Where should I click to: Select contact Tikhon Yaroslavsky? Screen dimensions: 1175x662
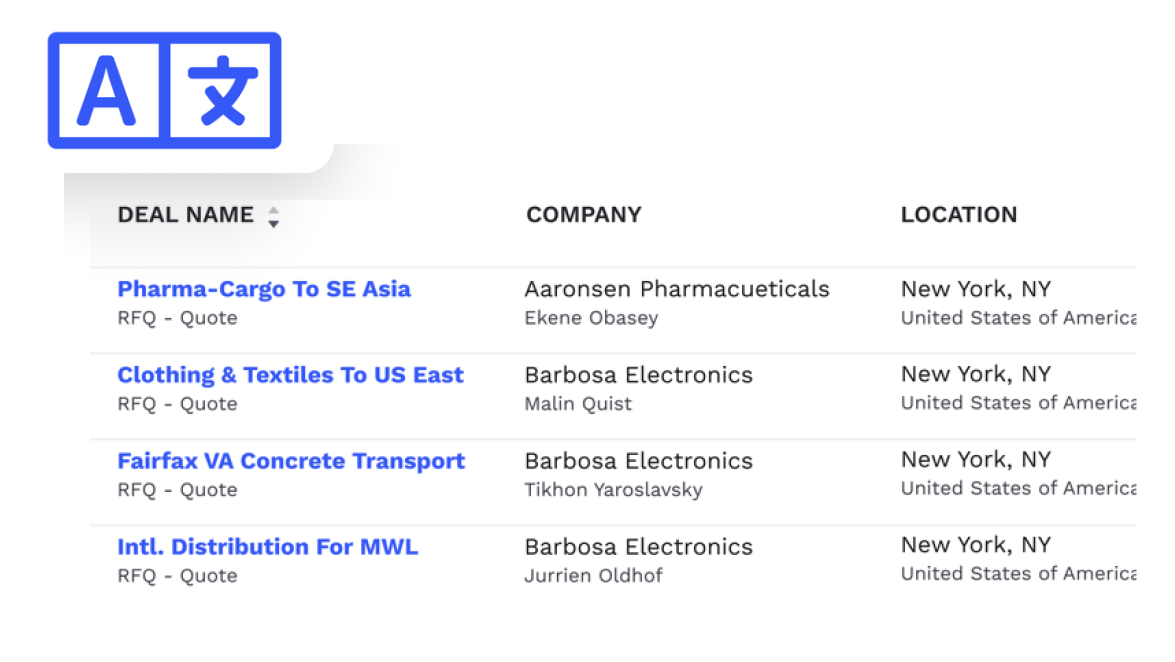click(x=613, y=490)
